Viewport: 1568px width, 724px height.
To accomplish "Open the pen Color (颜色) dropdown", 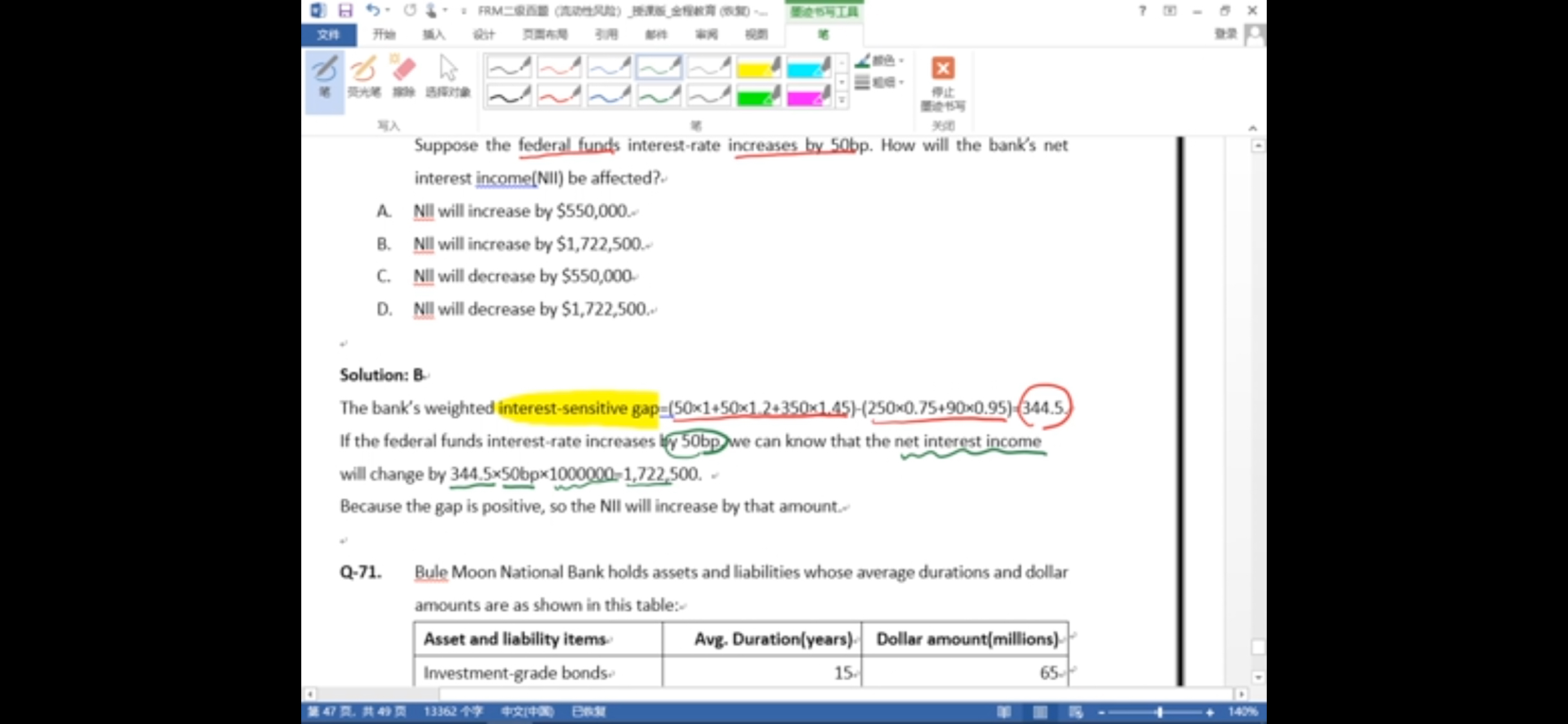I will point(881,60).
